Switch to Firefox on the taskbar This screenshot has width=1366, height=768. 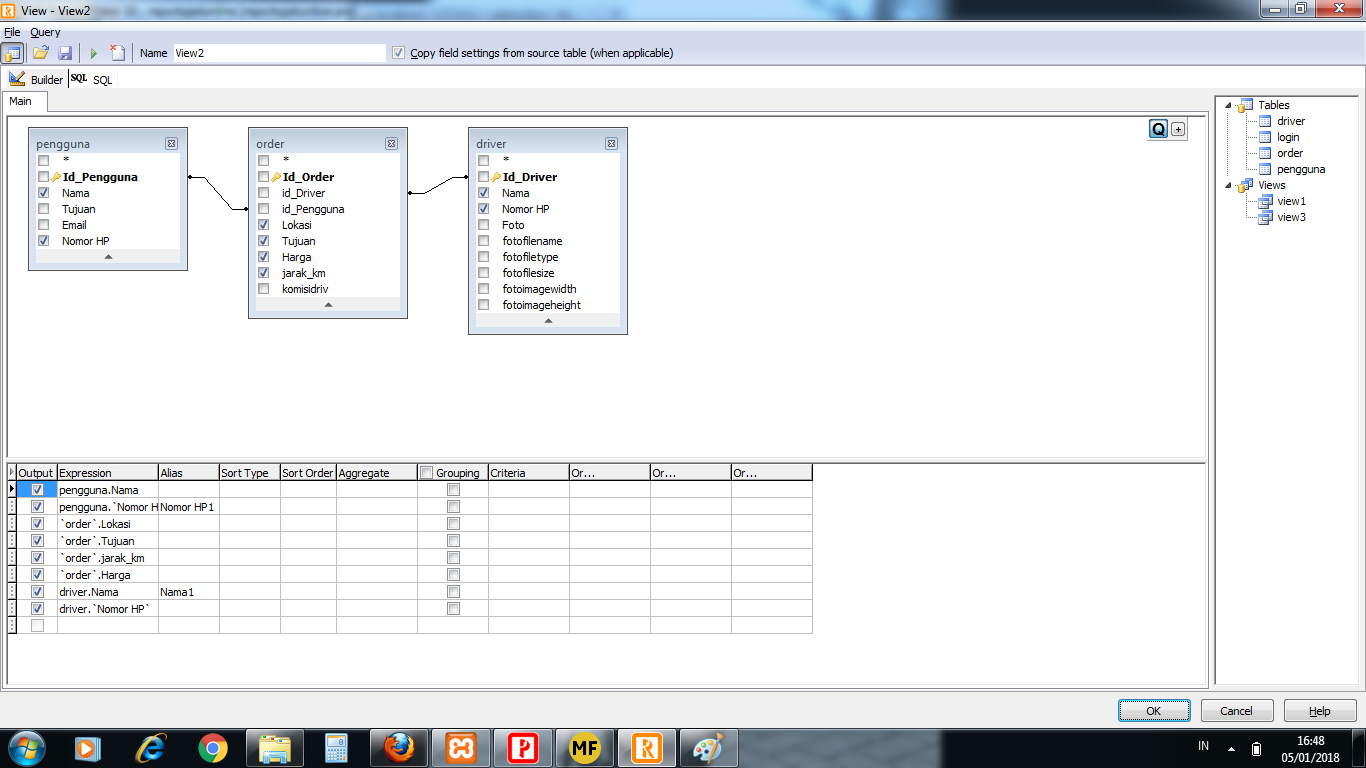tap(399, 748)
